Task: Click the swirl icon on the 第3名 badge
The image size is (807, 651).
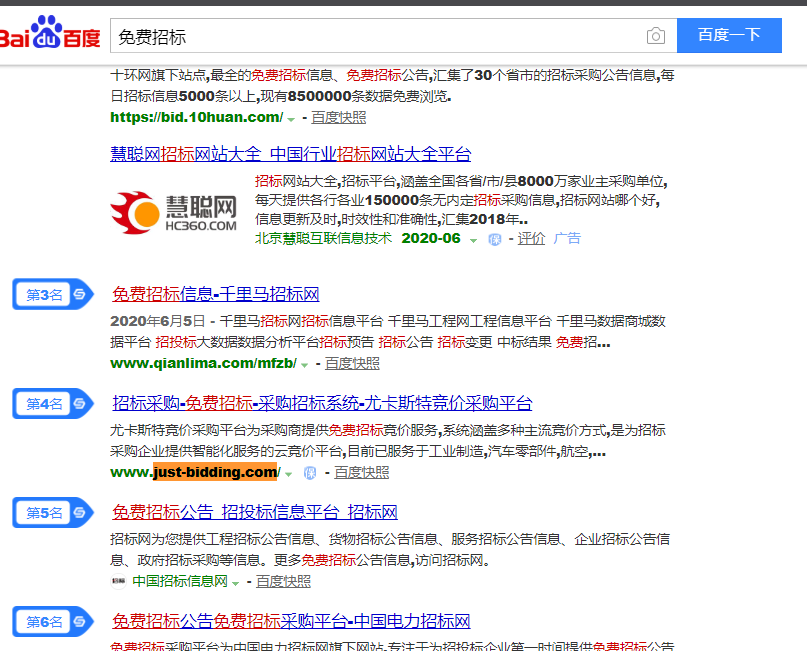Action: [79, 294]
